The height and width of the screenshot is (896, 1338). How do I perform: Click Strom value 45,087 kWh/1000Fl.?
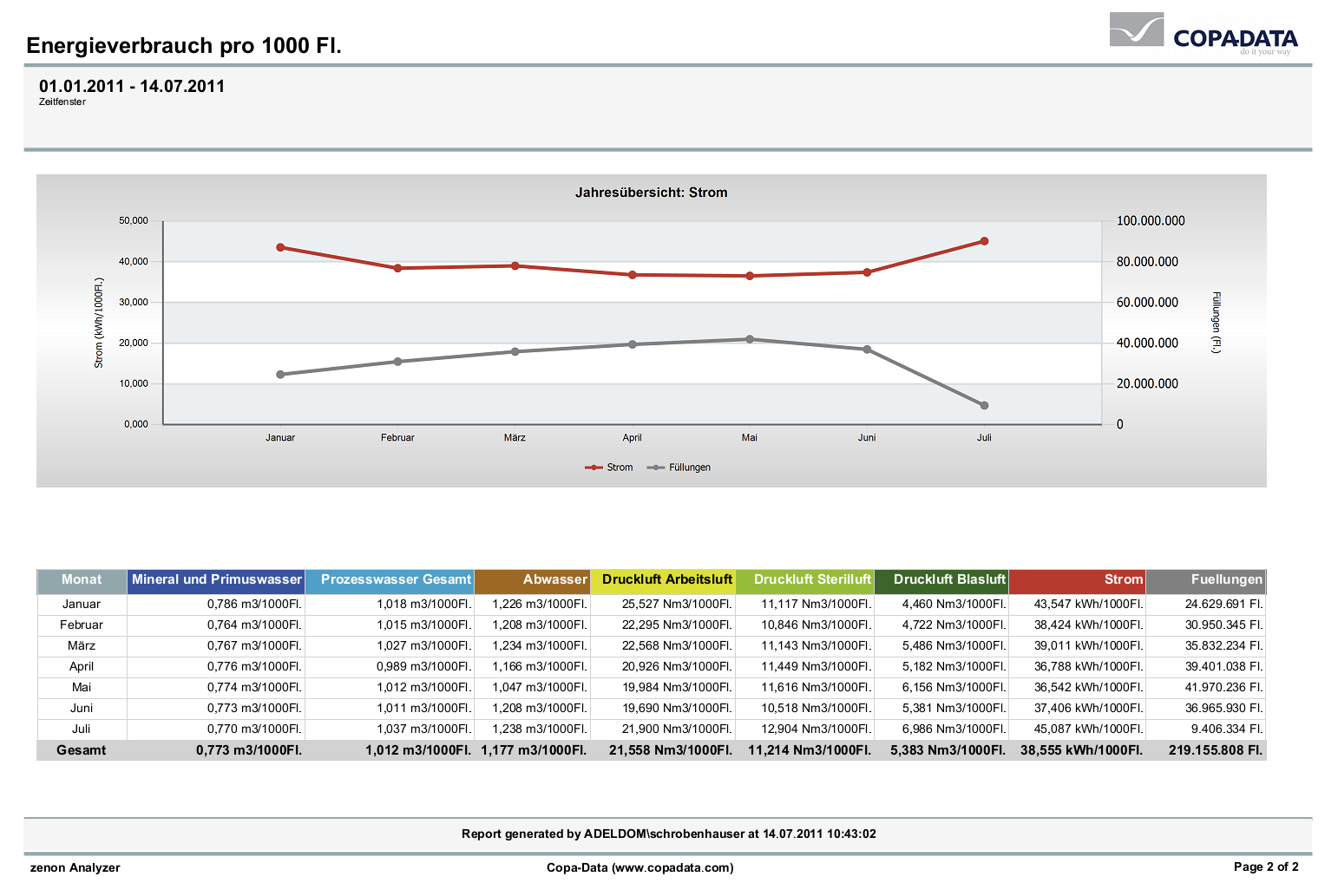pos(1088,729)
